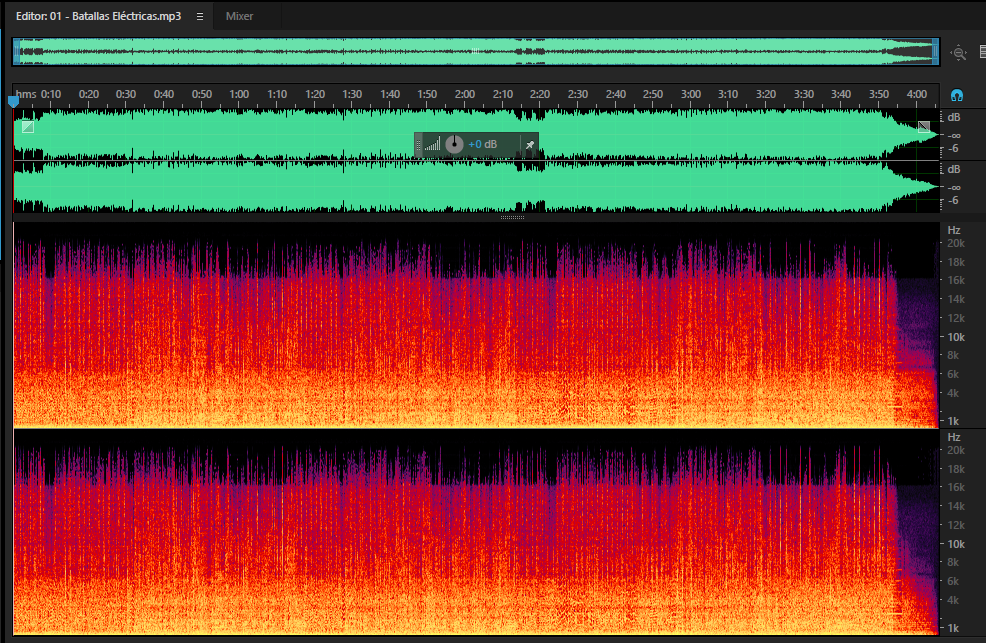
Task: Click the dB label of upper channel
Action: coord(954,118)
